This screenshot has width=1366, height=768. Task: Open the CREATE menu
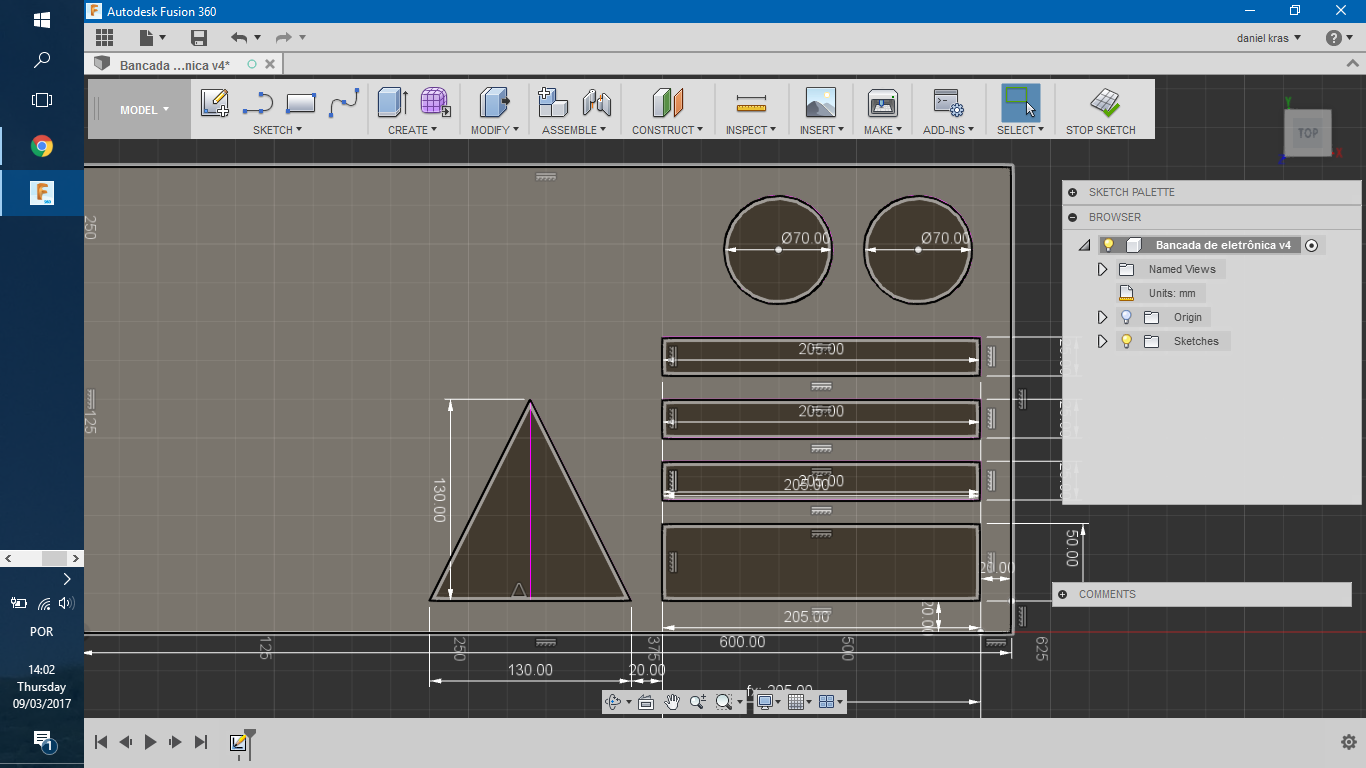point(412,130)
